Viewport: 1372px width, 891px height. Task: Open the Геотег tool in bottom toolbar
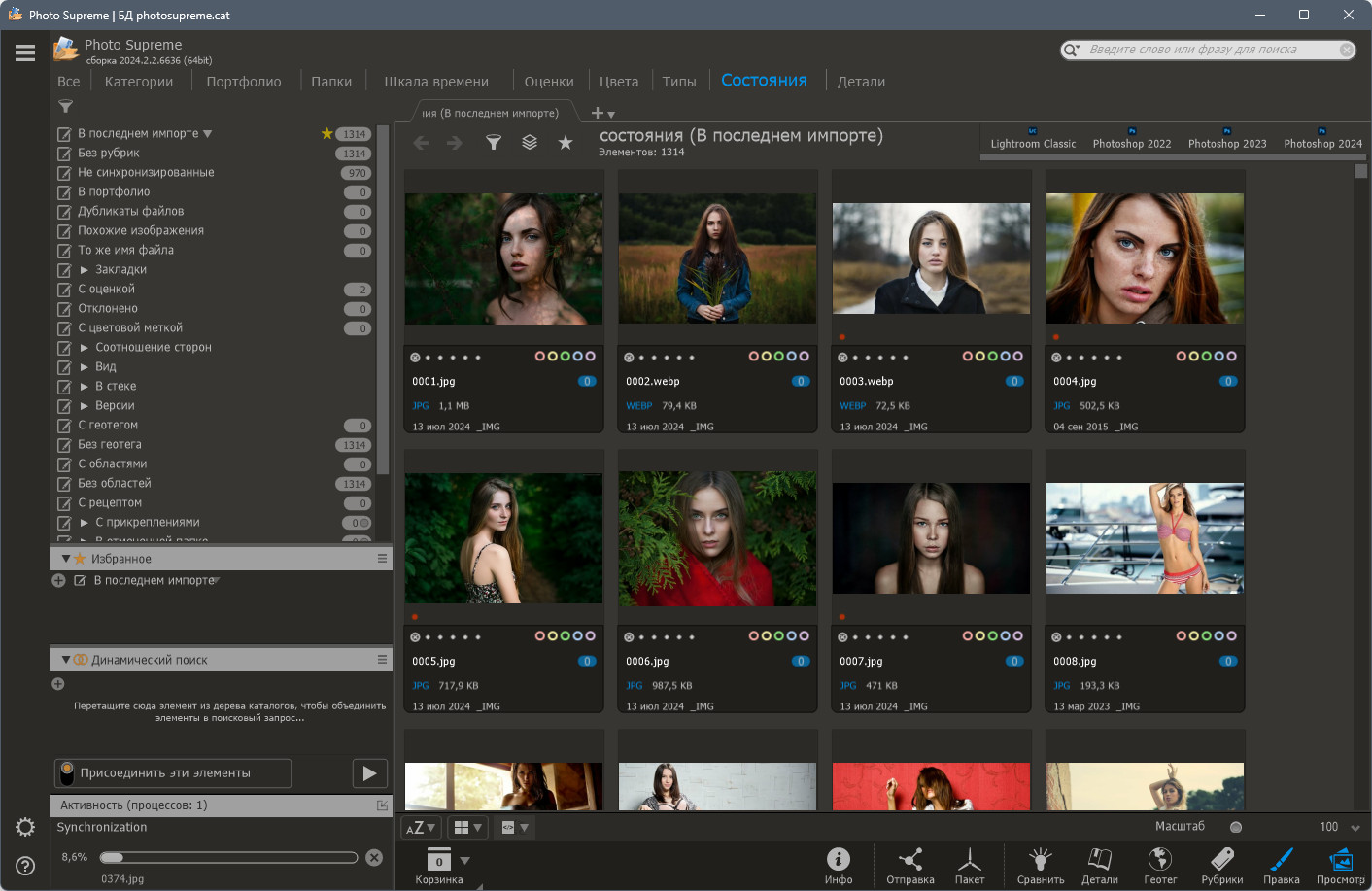(1159, 859)
